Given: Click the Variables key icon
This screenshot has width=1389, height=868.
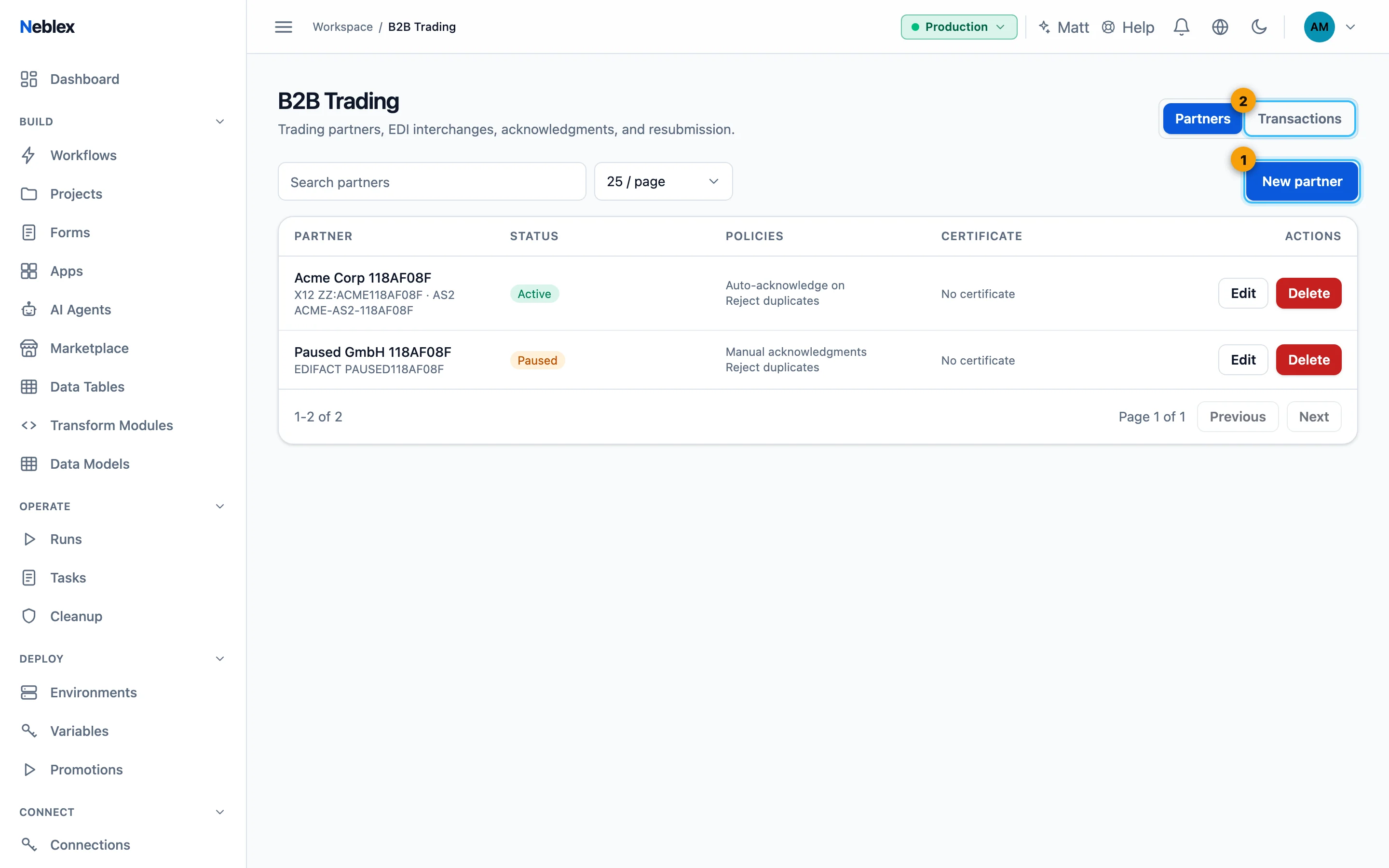Looking at the screenshot, I should coord(29,730).
